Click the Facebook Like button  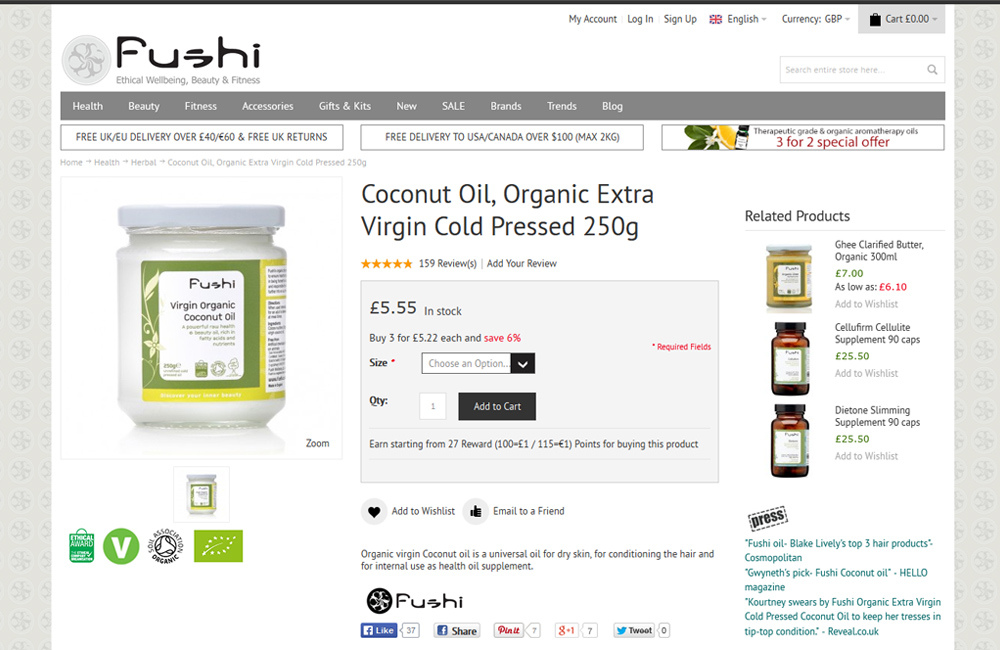379,630
